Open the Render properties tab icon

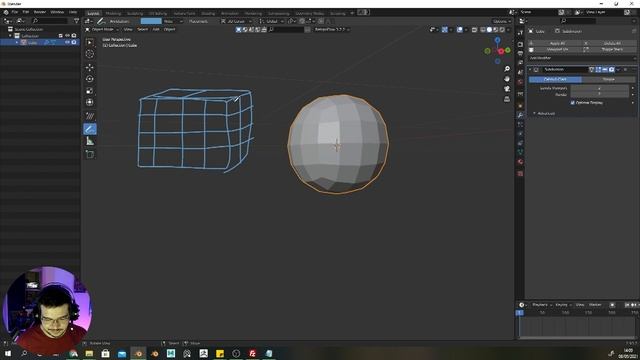point(520,44)
